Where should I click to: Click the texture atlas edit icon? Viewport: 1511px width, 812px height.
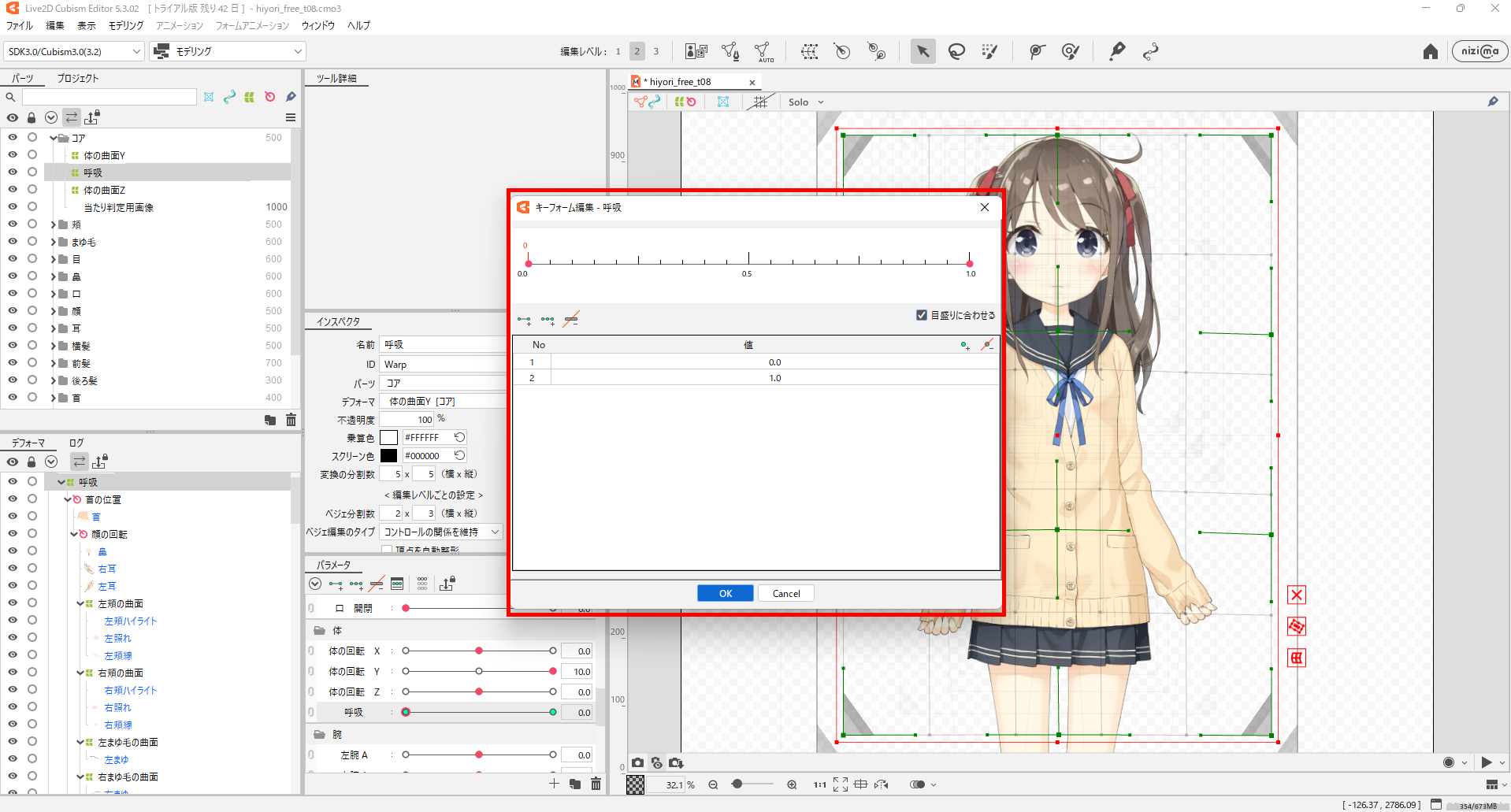click(696, 52)
